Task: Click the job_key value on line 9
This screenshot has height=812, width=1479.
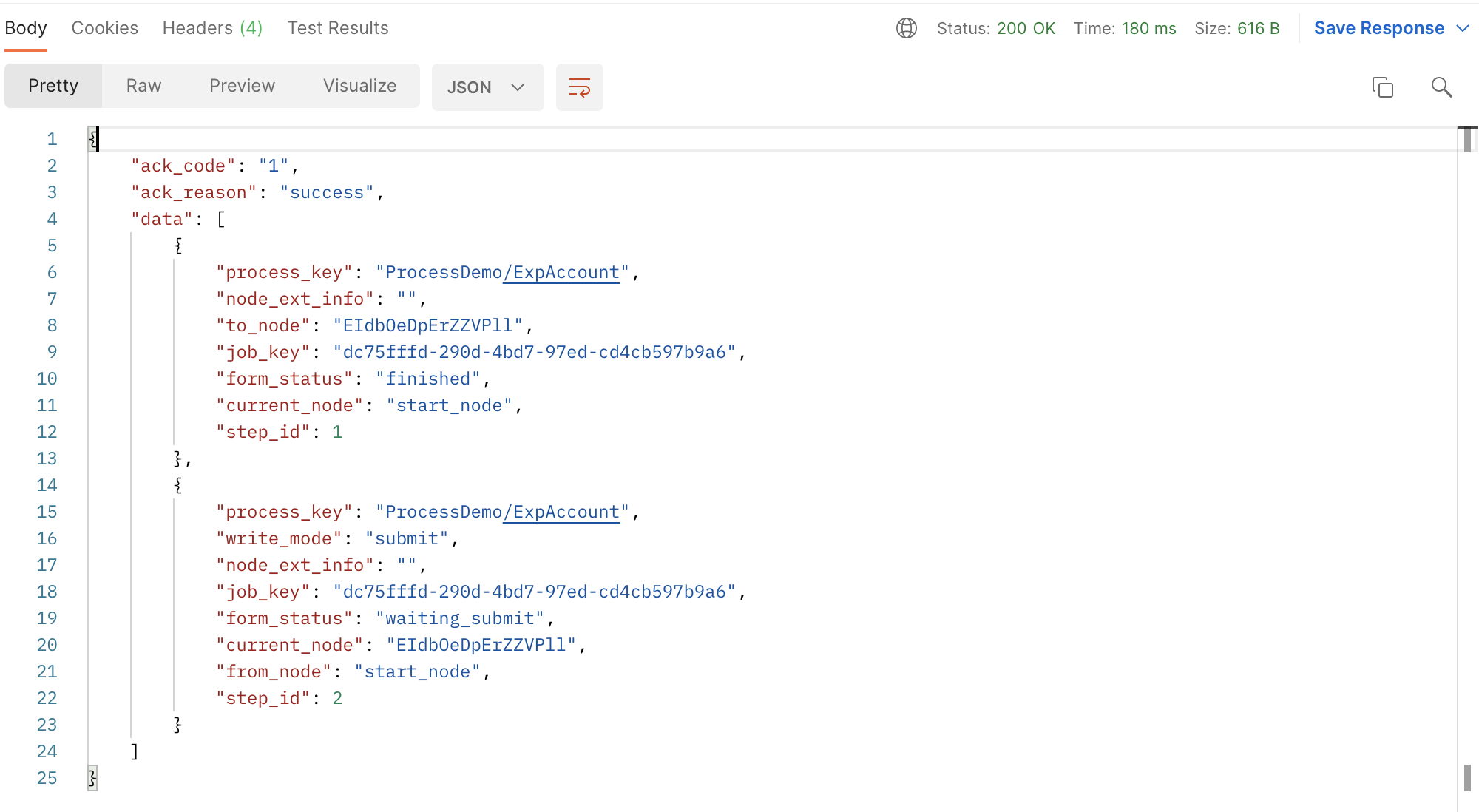Action: click(x=535, y=352)
